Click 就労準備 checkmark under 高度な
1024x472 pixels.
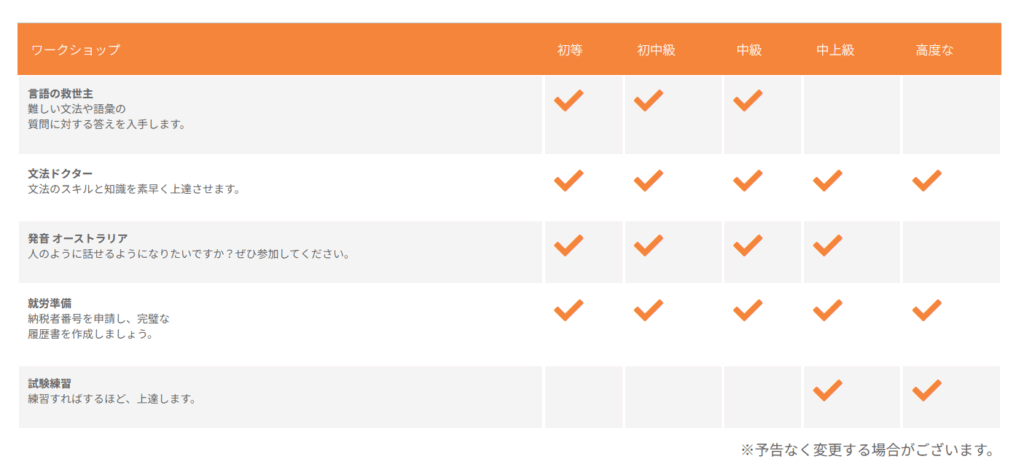[x=927, y=310]
